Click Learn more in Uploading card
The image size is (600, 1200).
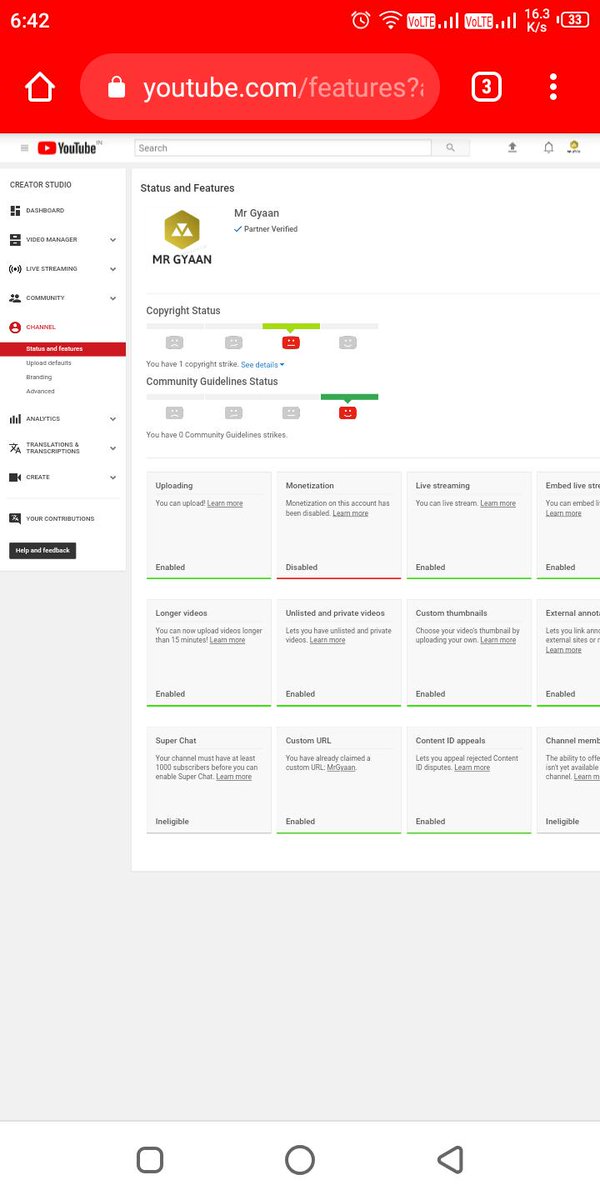click(x=225, y=504)
